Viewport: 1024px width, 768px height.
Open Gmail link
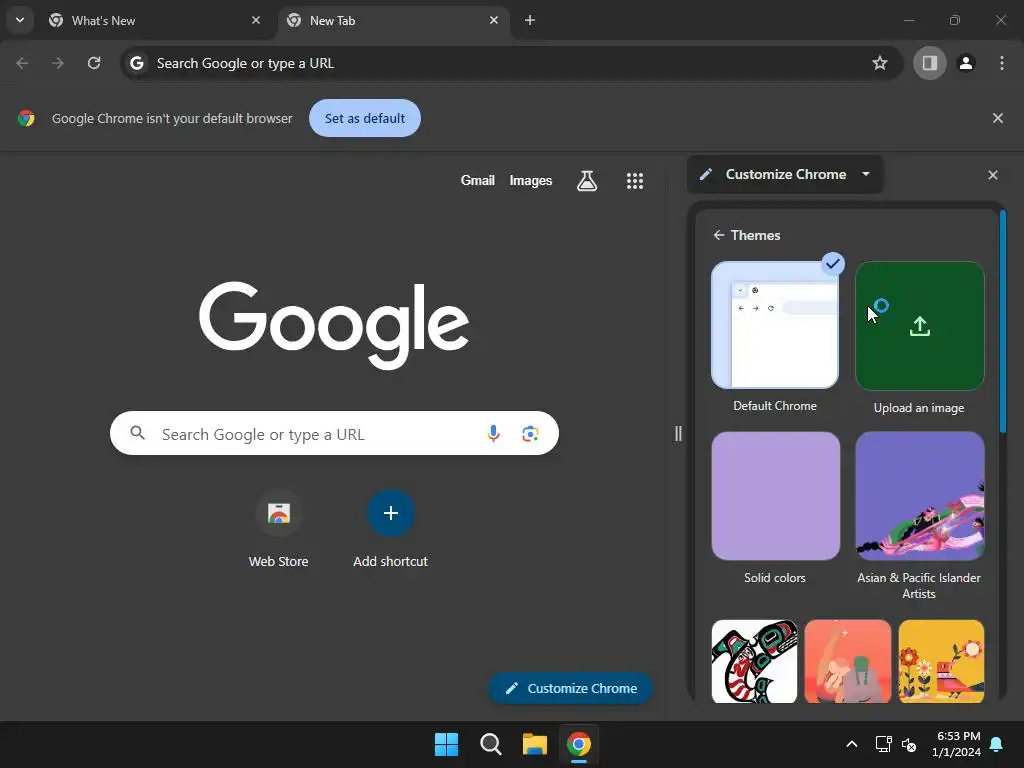(x=477, y=180)
